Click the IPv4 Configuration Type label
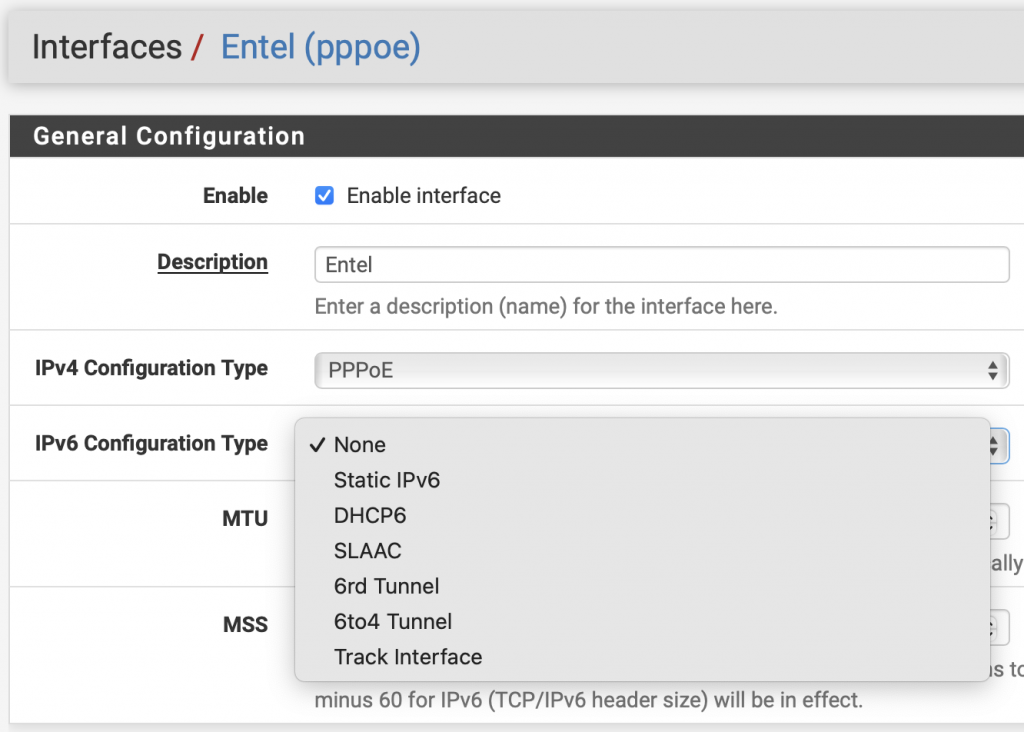This screenshot has width=1024, height=732. click(151, 368)
